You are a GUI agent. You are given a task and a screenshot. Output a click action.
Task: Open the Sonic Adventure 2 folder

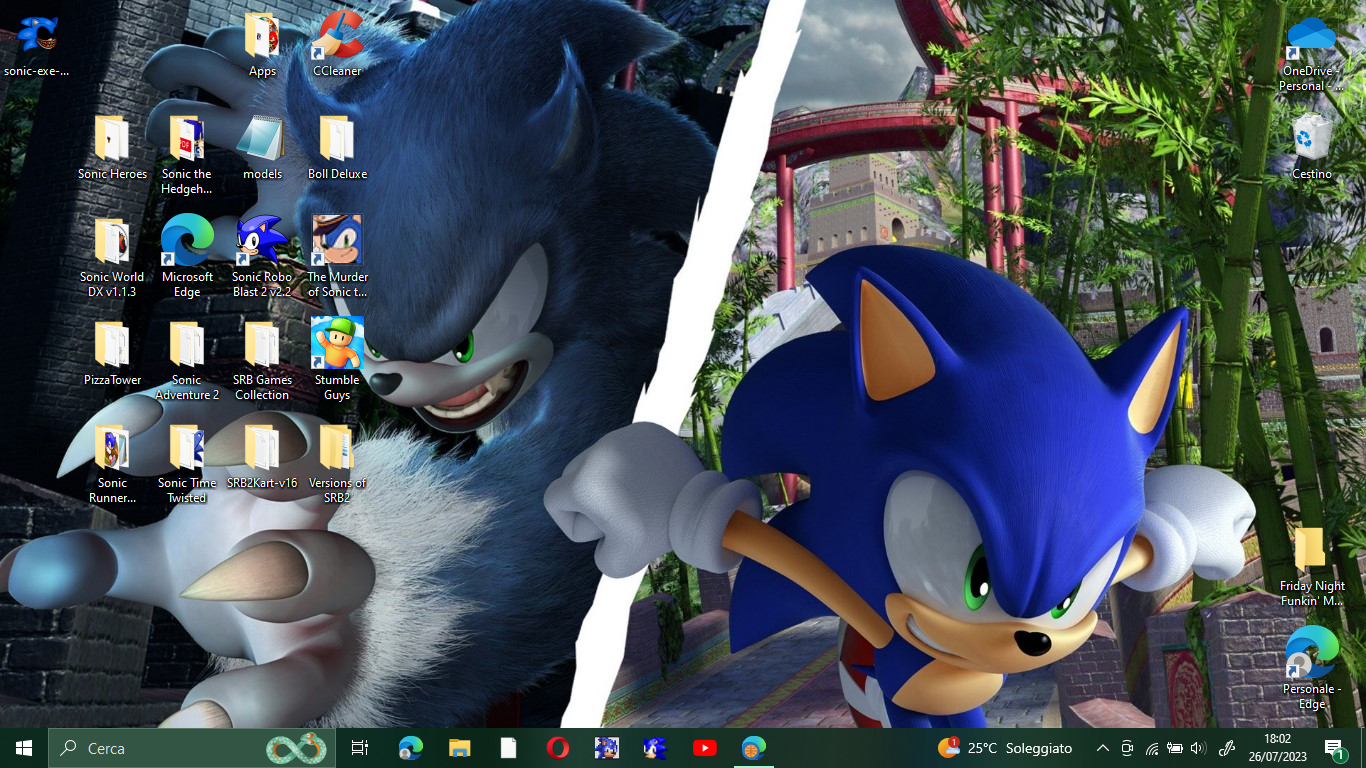point(187,361)
